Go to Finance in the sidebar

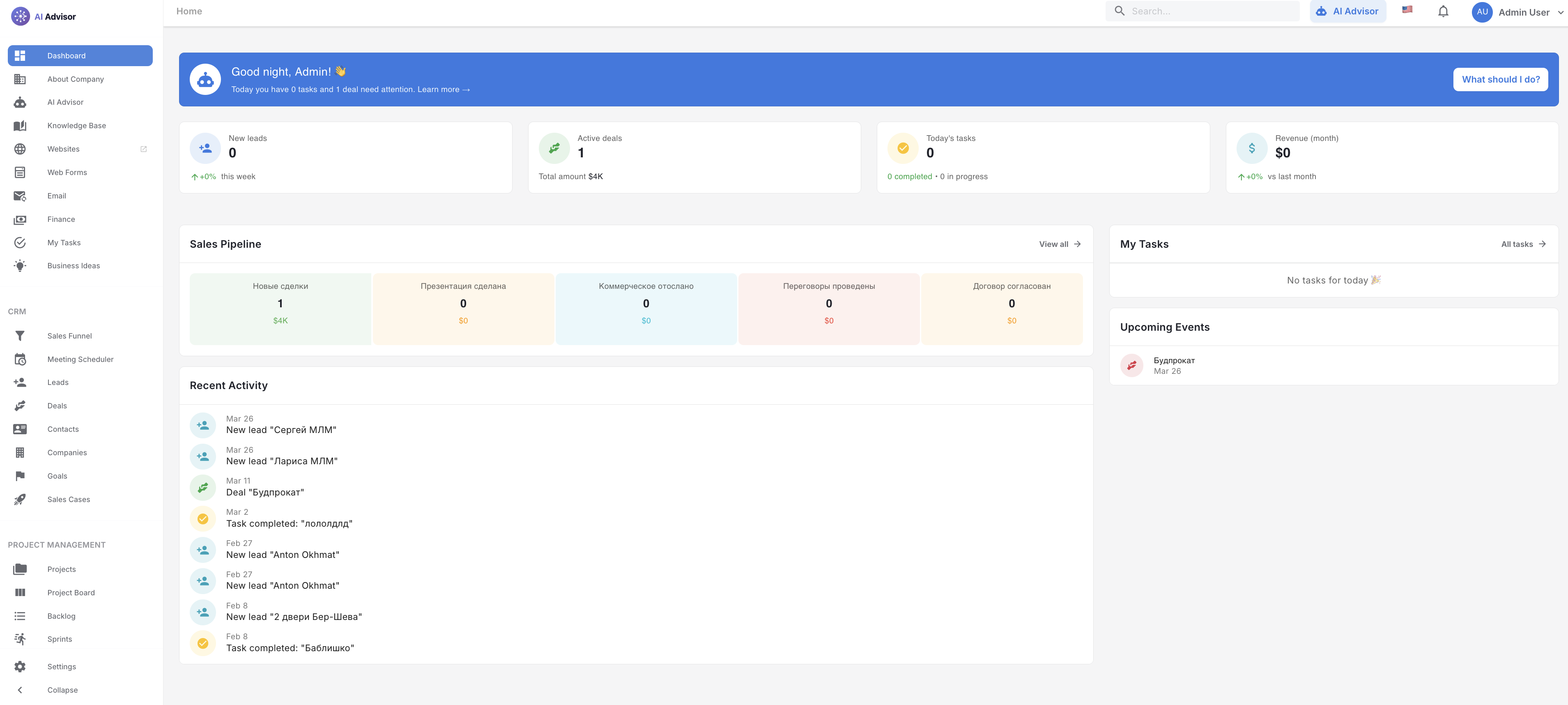(x=80, y=219)
